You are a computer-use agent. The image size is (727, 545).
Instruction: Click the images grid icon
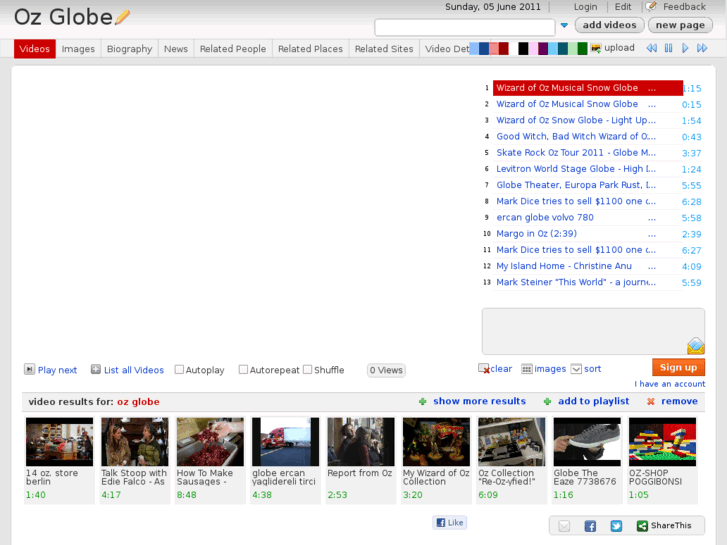point(527,369)
